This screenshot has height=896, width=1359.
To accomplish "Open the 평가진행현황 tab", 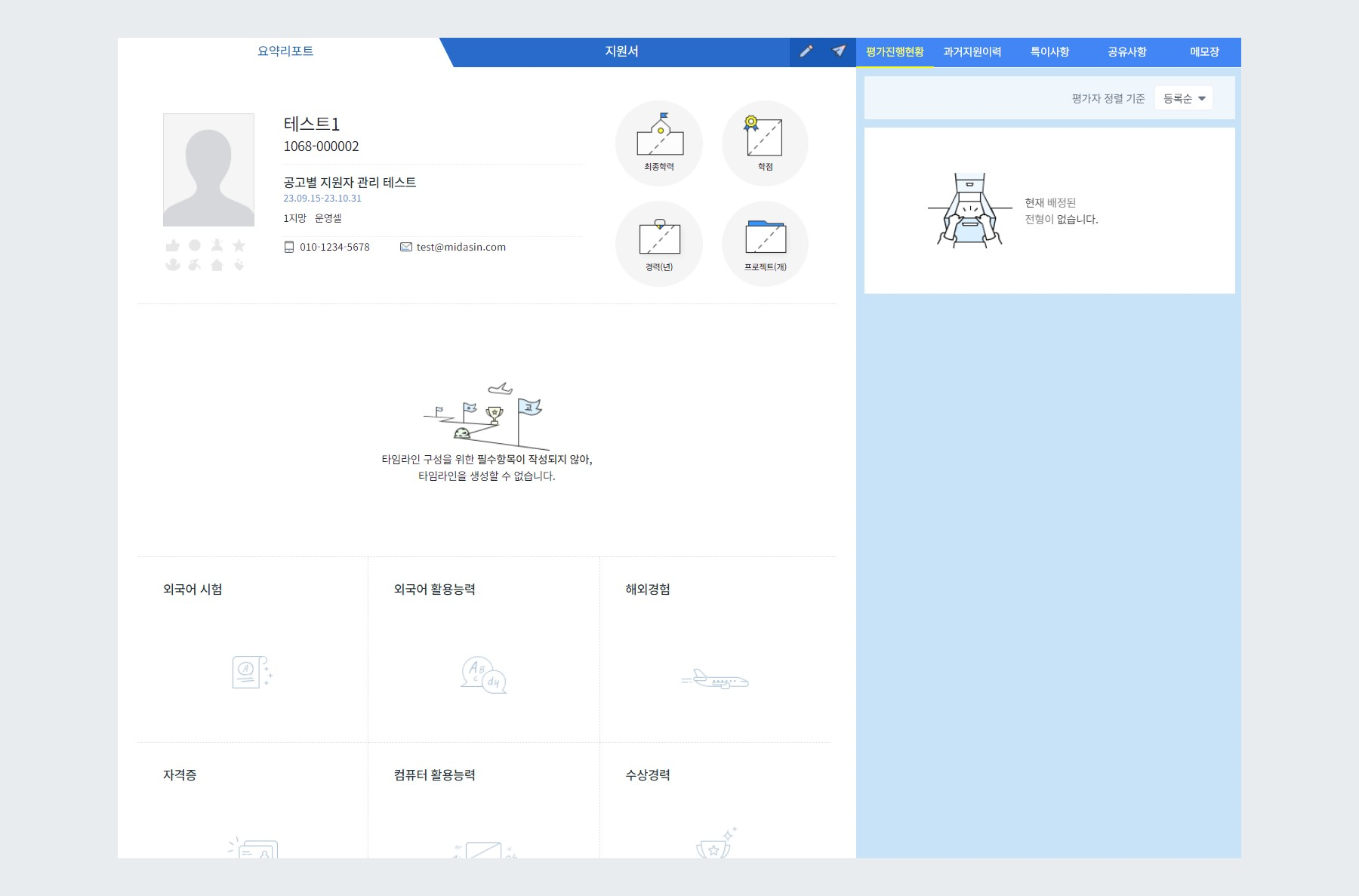I will (895, 52).
